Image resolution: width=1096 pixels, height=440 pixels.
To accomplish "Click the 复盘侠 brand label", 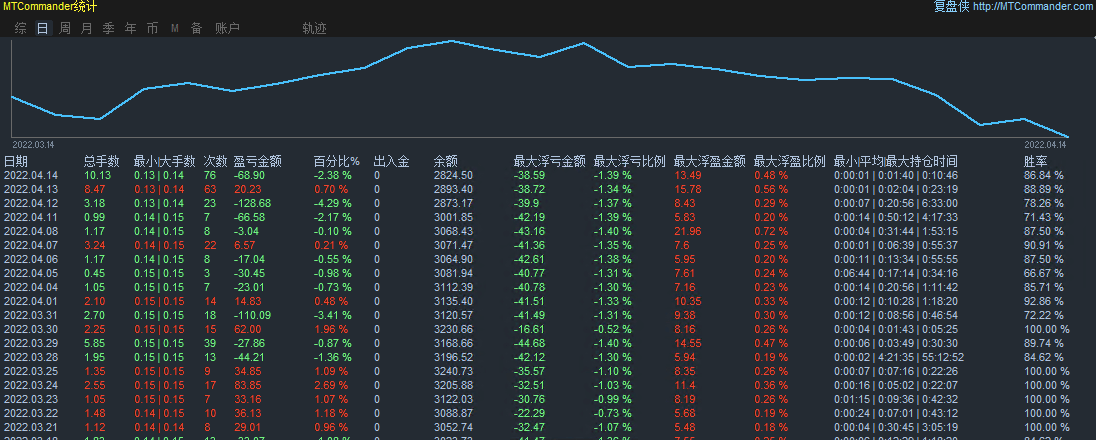I will (951, 7).
